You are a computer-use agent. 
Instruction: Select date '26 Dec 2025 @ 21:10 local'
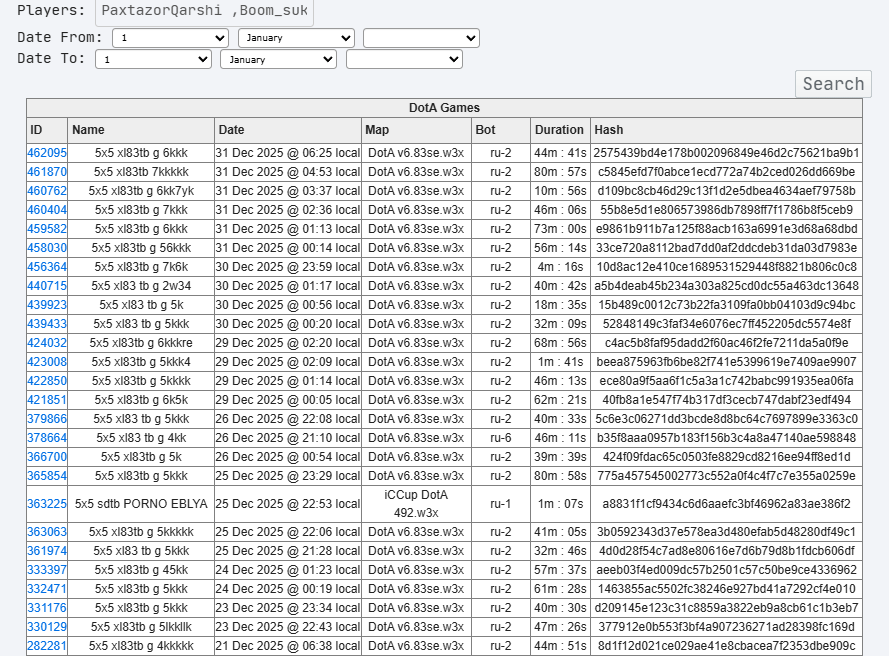[x=288, y=438]
